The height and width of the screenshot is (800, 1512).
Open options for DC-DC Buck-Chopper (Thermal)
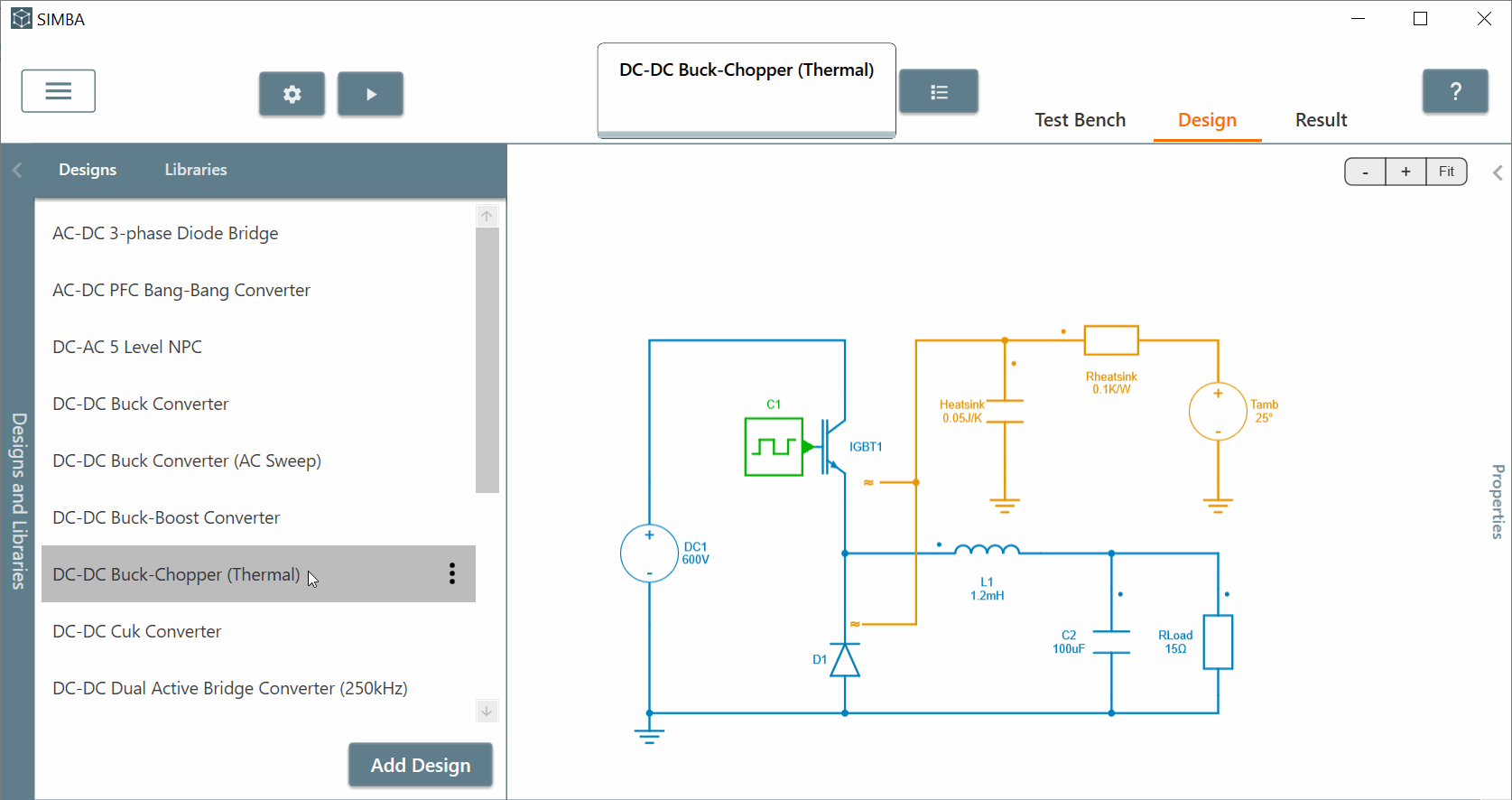[x=452, y=574]
